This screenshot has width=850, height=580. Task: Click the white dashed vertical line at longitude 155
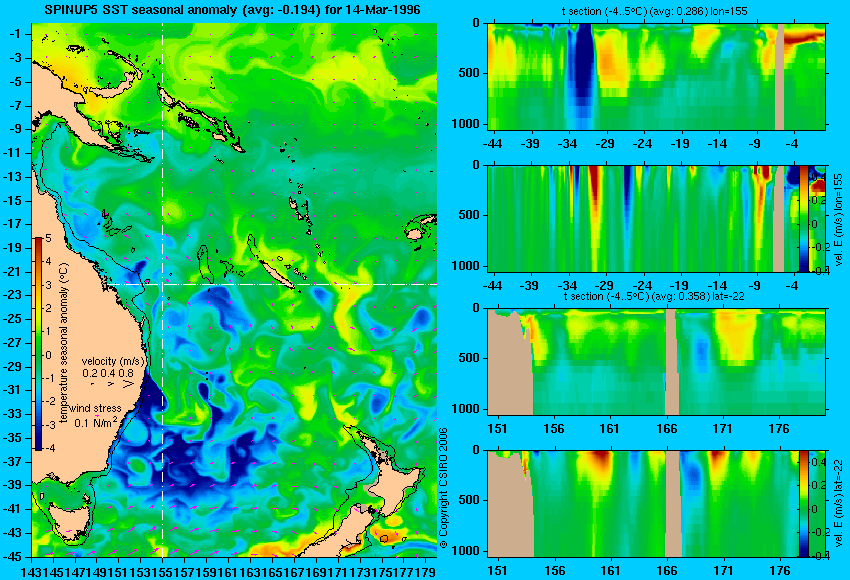(x=162, y=290)
